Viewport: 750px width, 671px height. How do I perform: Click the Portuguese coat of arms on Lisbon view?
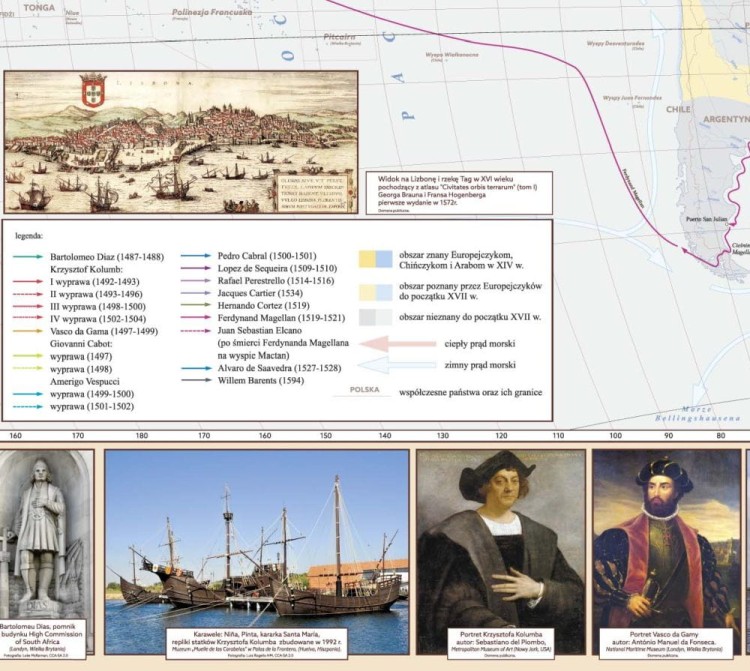click(x=93, y=93)
